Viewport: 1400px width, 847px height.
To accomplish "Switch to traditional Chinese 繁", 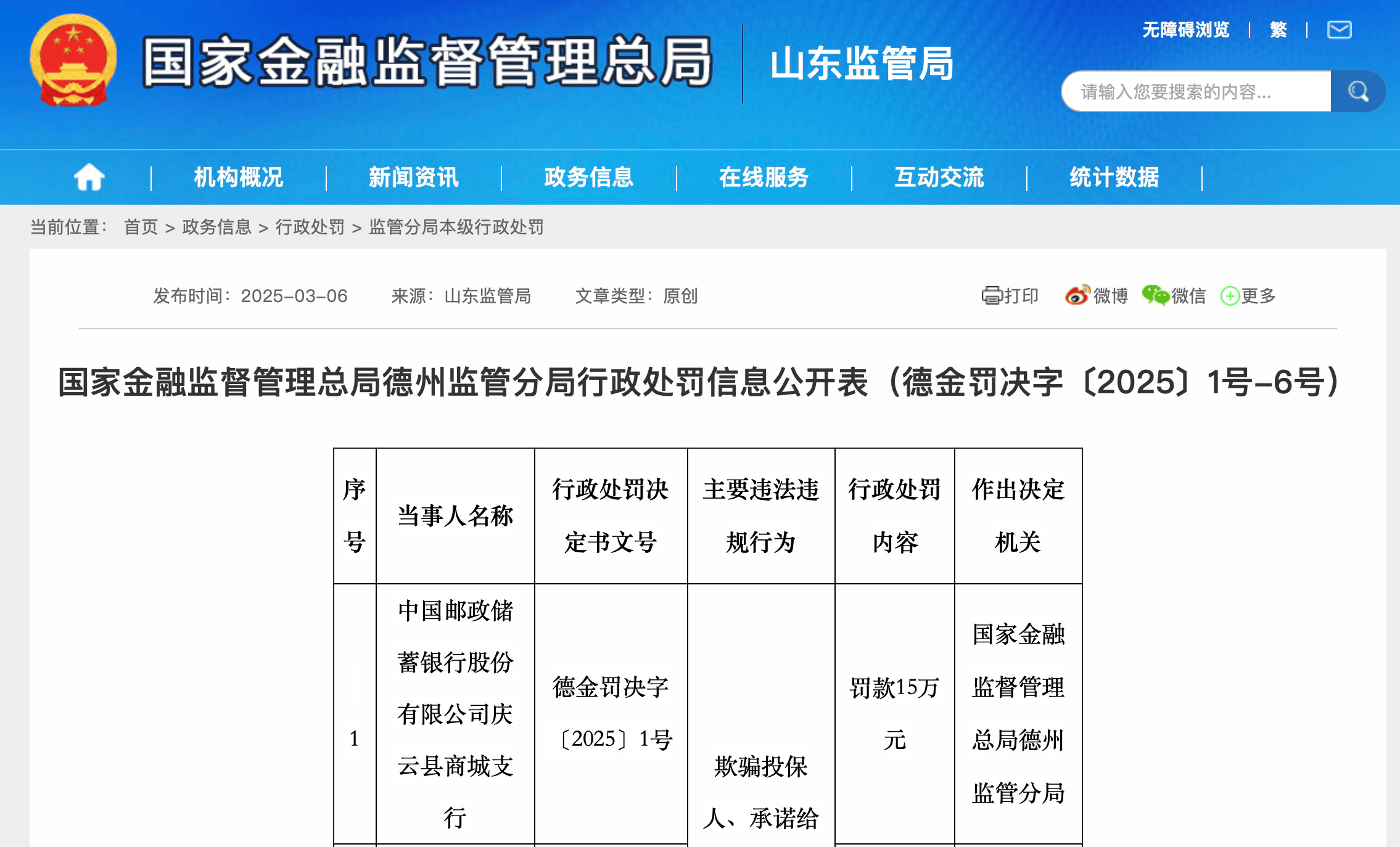I will pyautogui.click(x=1278, y=30).
